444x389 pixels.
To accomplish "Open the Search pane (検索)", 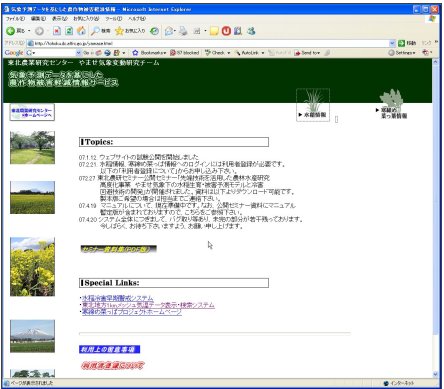I will click(x=101, y=31).
